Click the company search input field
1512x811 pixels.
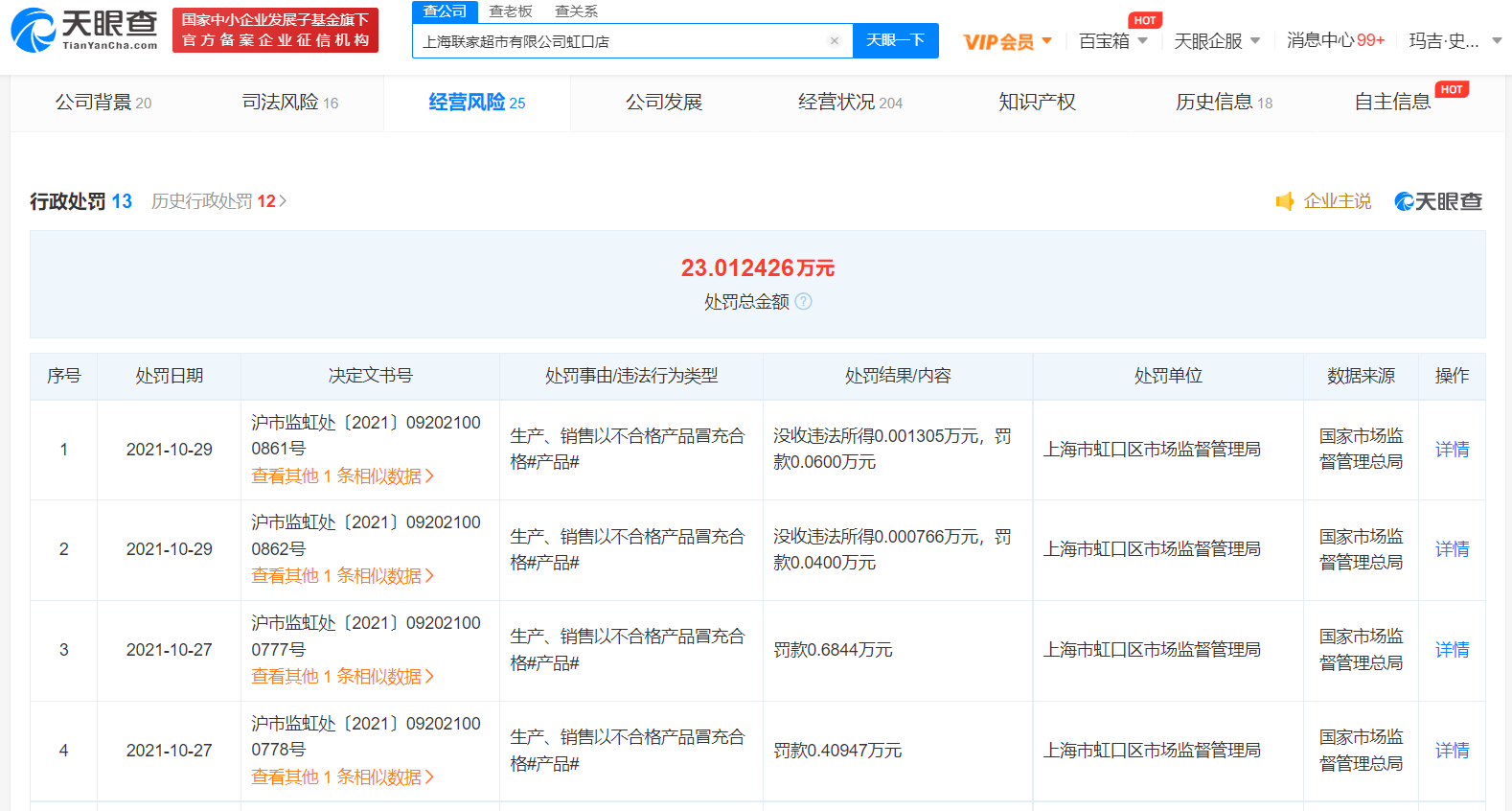click(x=621, y=40)
